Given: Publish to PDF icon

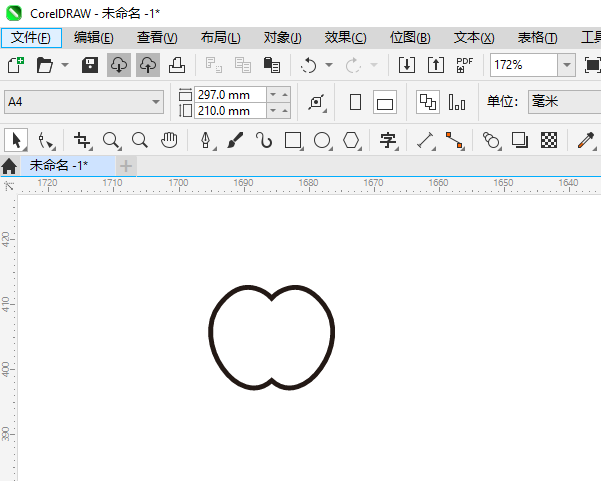Looking at the screenshot, I should [465, 65].
